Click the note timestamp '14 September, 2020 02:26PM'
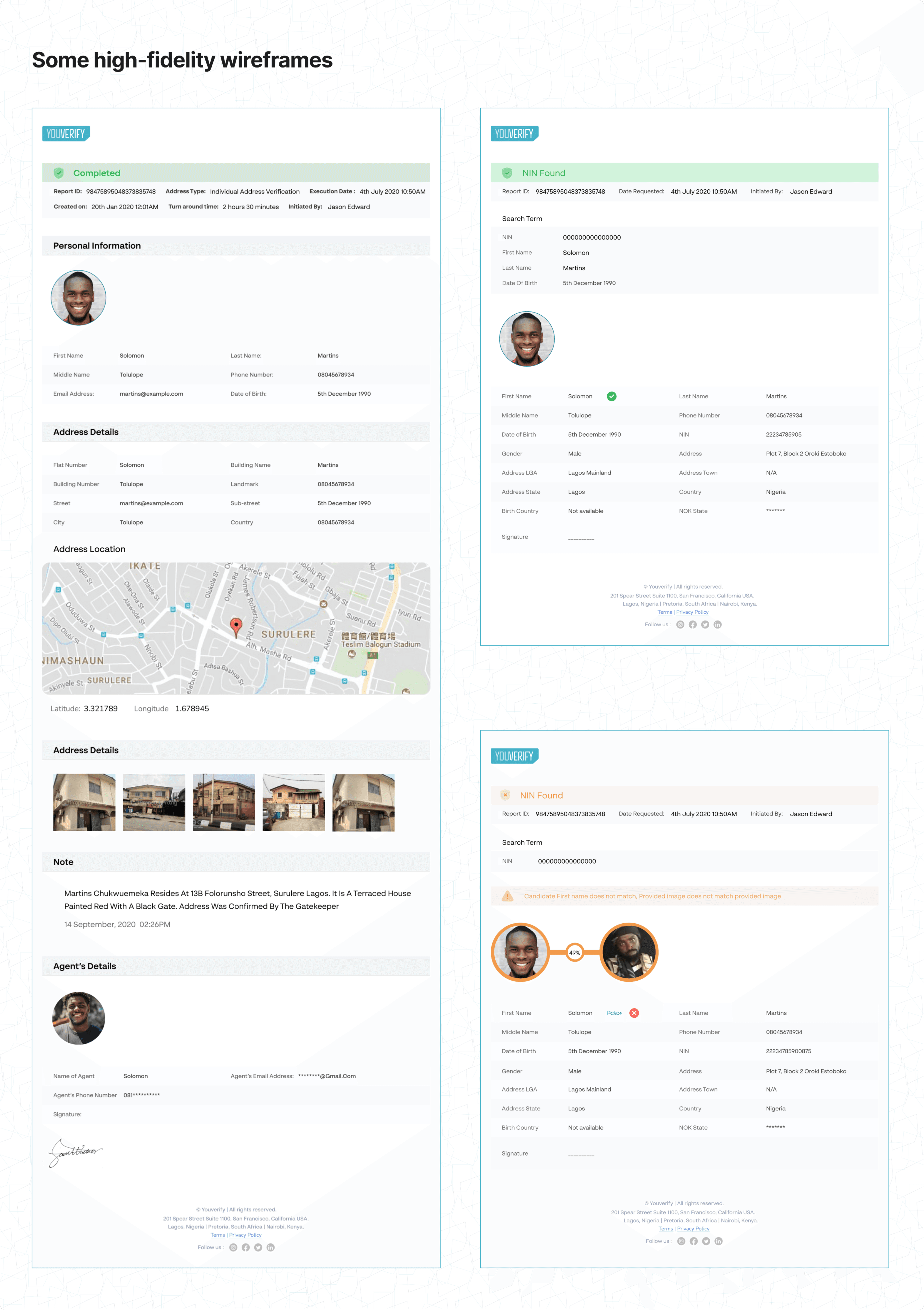 click(117, 925)
